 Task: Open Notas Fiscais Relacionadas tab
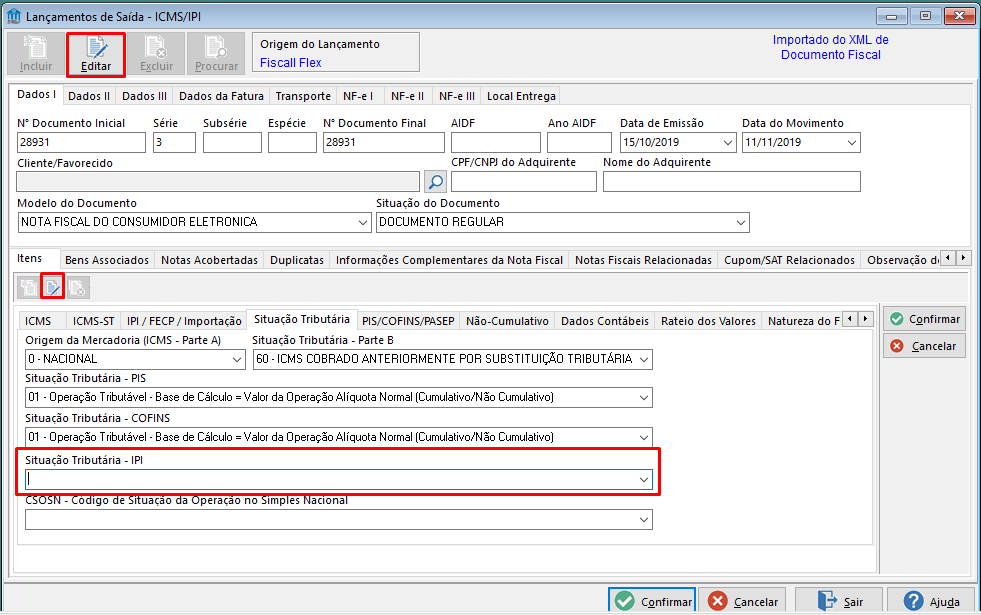[x=643, y=260]
